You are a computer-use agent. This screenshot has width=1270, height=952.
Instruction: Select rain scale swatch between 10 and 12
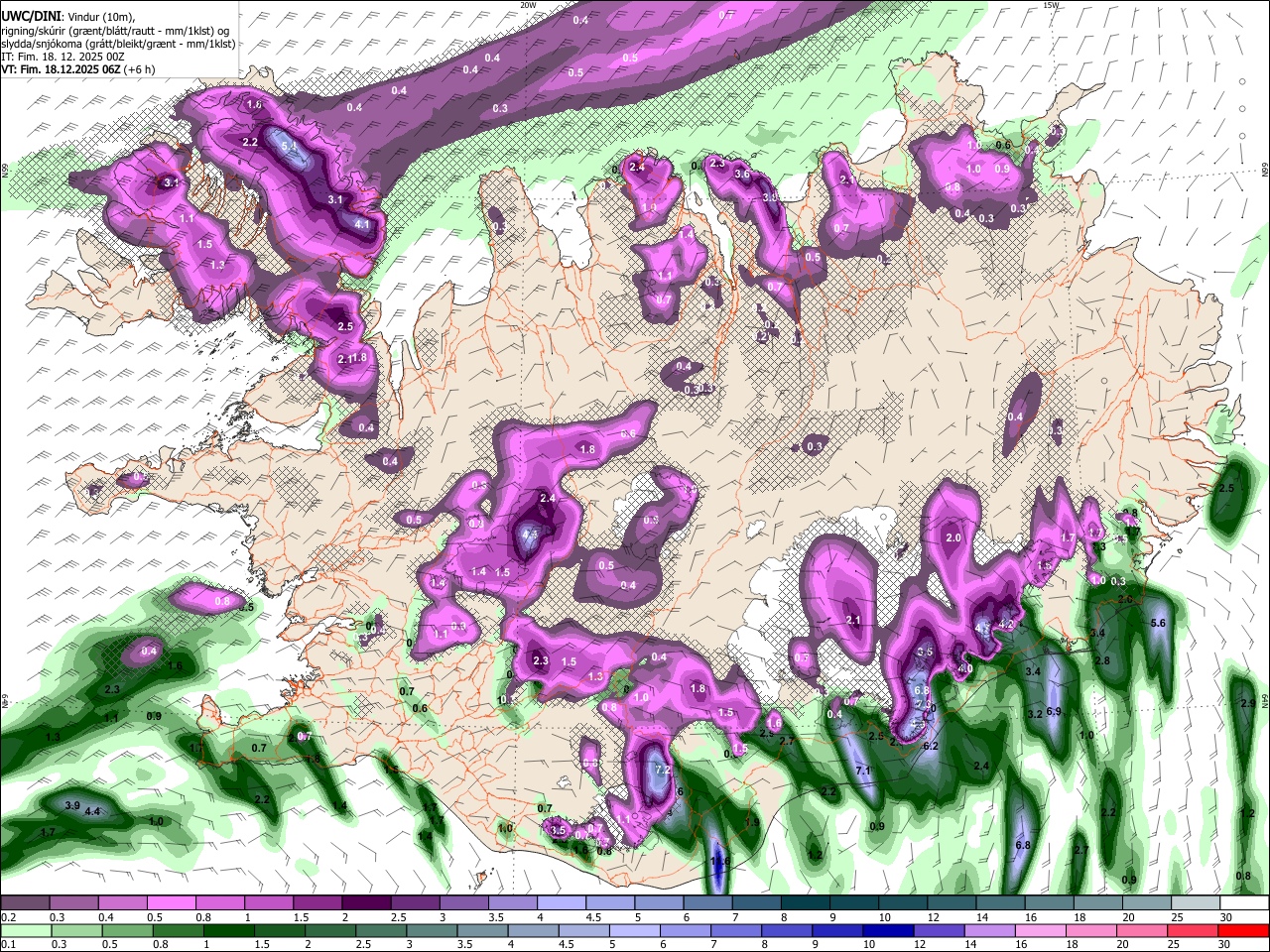coord(886,930)
